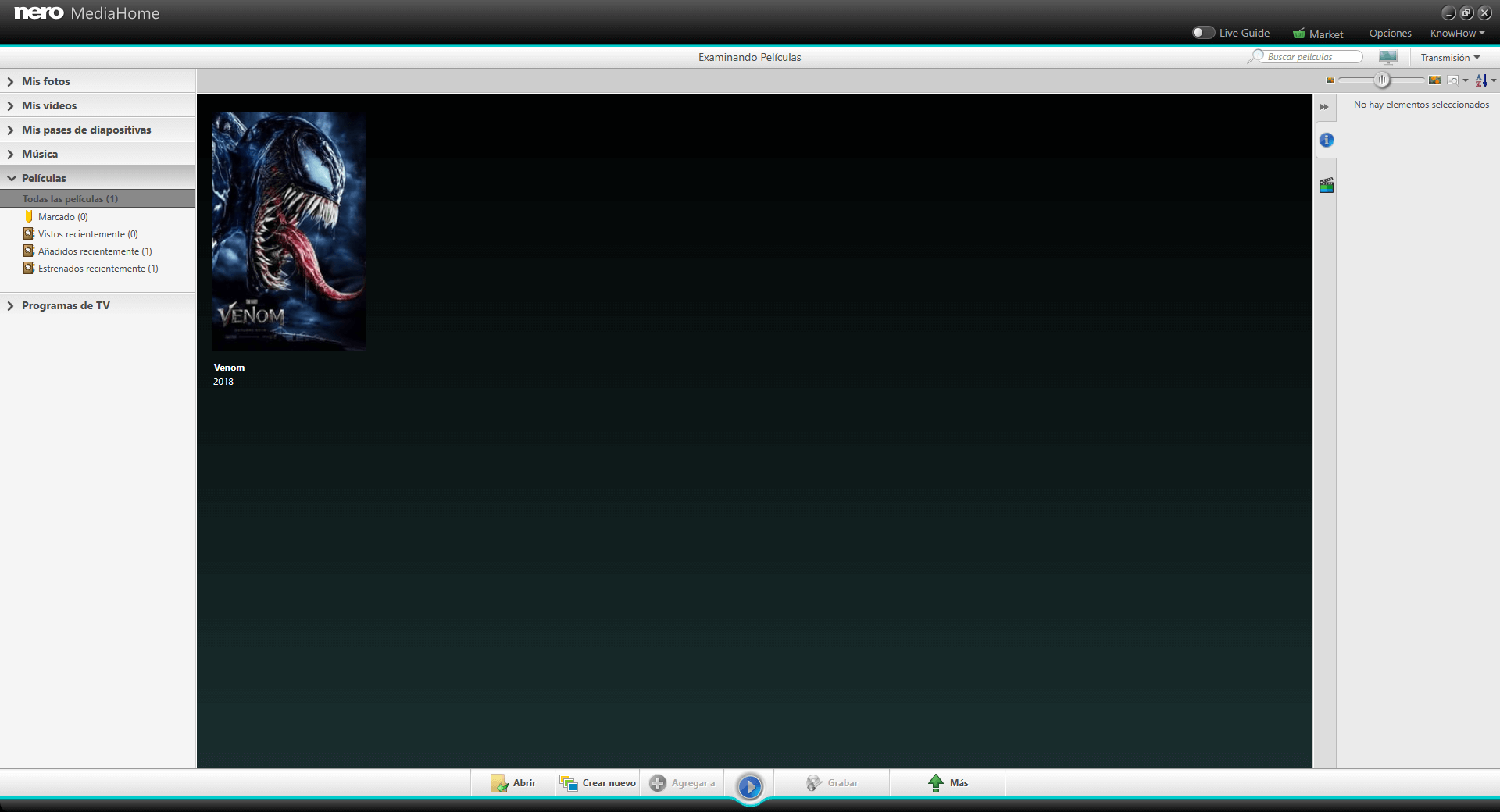The height and width of the screenshot is (812, 1500).
Task: Expand the Música section
Action: 98,154
